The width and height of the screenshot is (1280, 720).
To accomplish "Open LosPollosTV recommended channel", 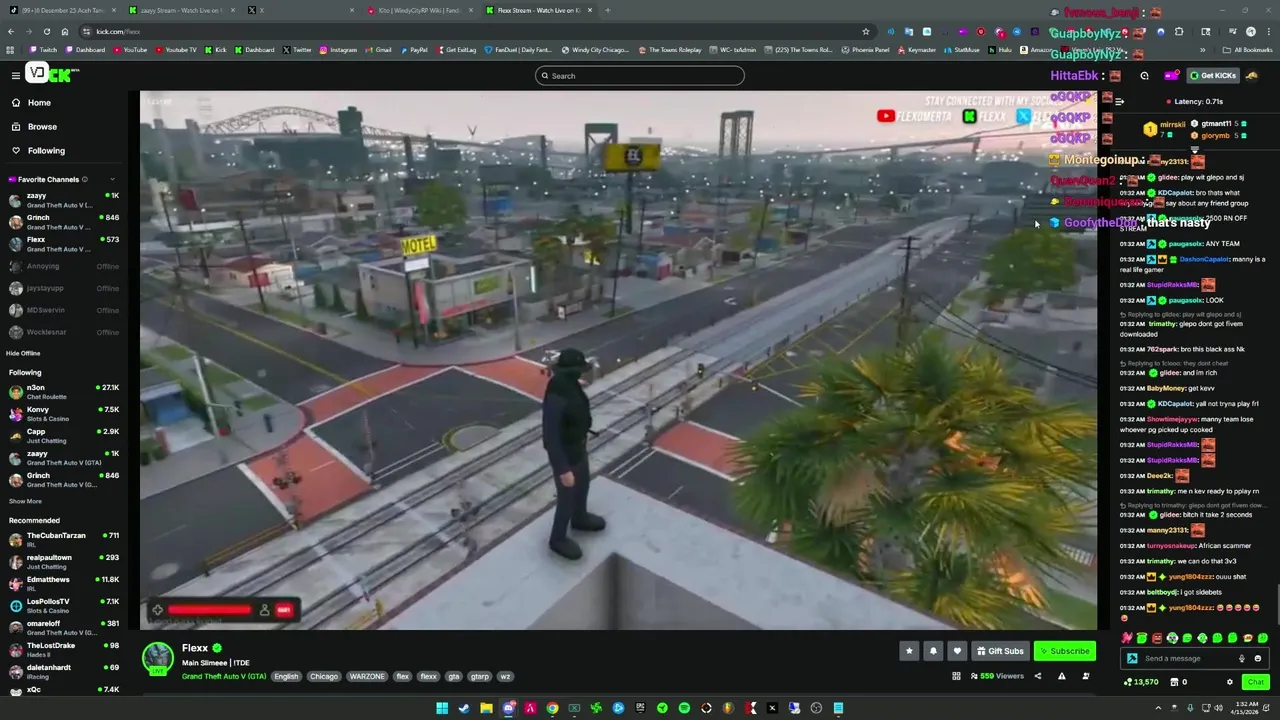I will tap(63, 606).
